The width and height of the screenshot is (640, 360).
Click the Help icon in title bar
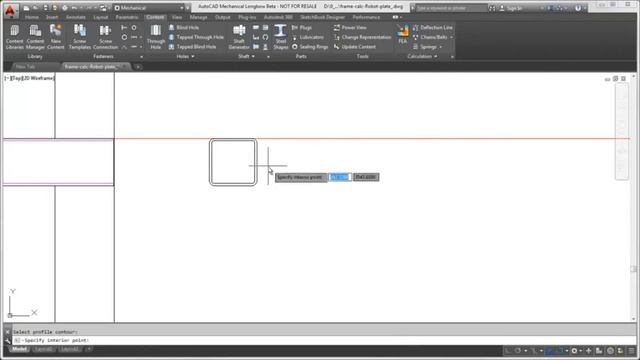[578, 8]
